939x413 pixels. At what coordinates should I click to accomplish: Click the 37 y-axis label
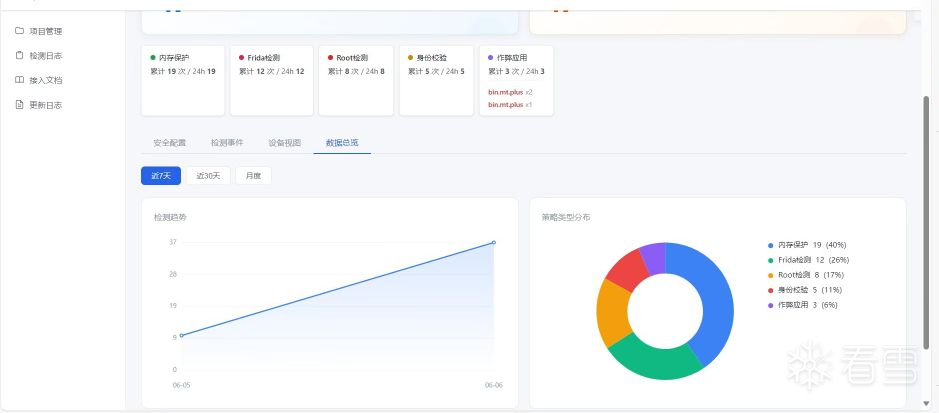click(x=172, y=242)
